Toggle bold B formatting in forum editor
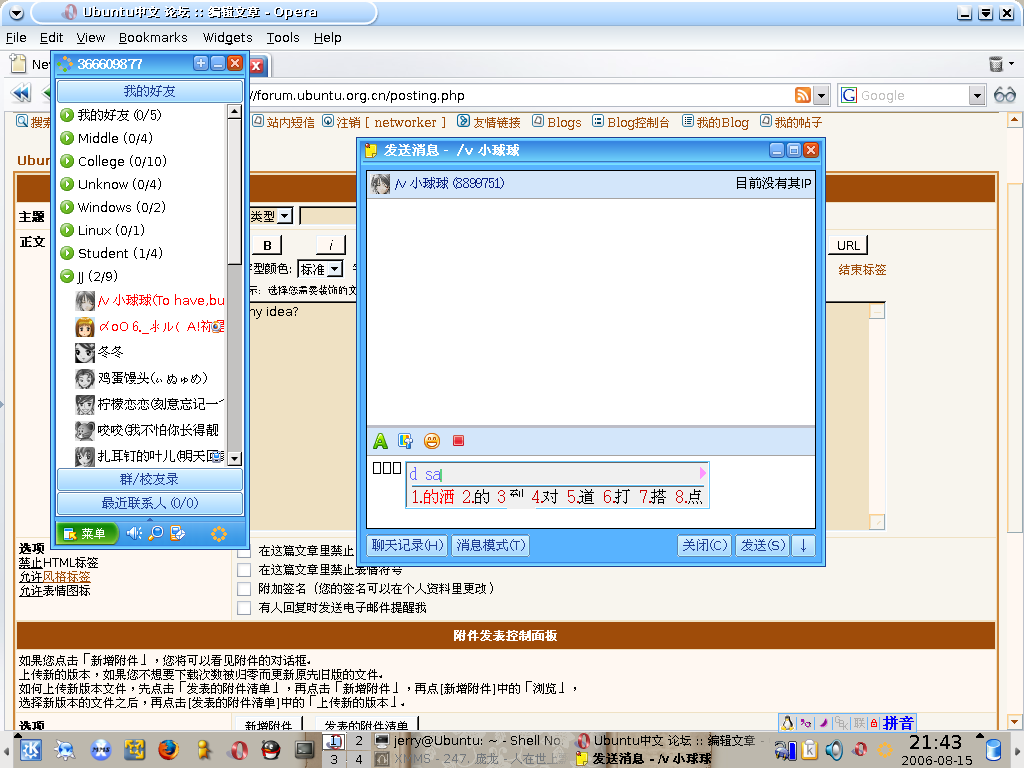The width and height of the screenshot is (1024, 768). pyautogui.click(x=267, y=246)
